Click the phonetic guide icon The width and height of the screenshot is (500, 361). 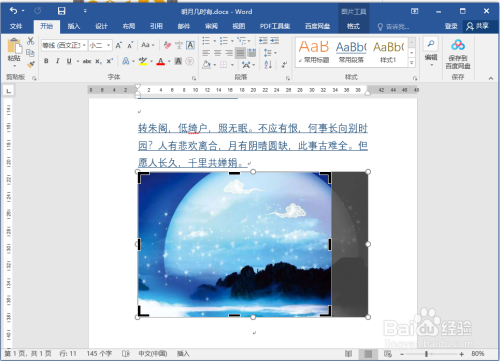tap(179, 45)
